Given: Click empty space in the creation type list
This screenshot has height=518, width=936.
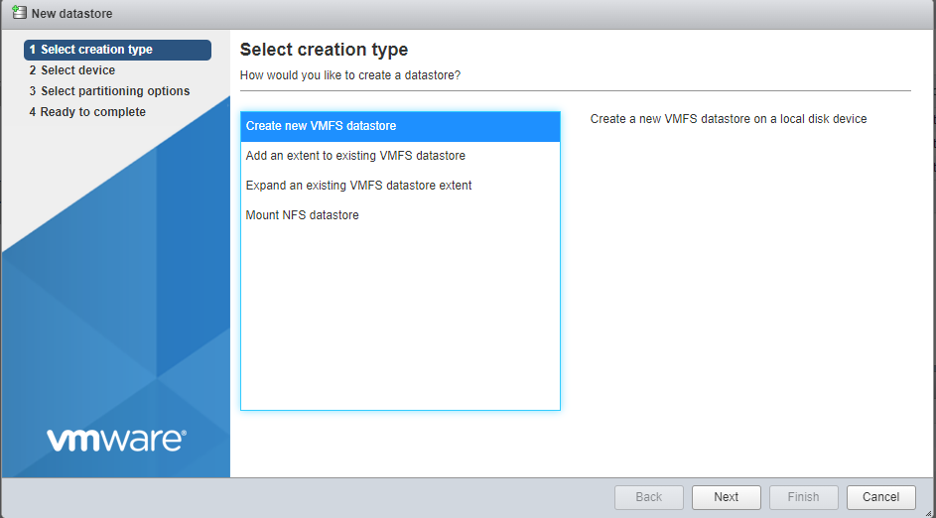Looking at the screenshot, I should tap(400, 320).
